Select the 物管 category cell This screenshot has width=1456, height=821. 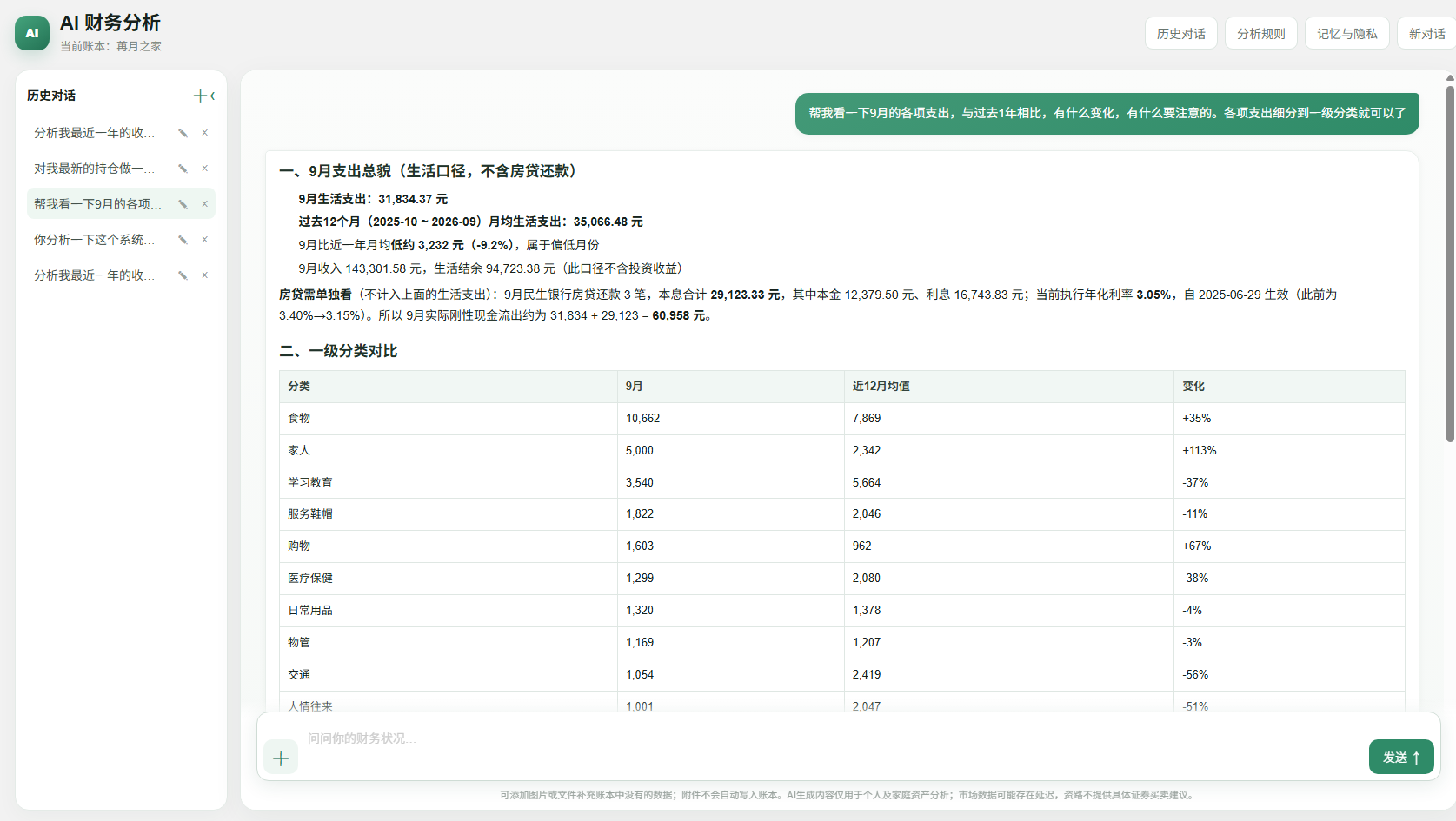[448, 643]
